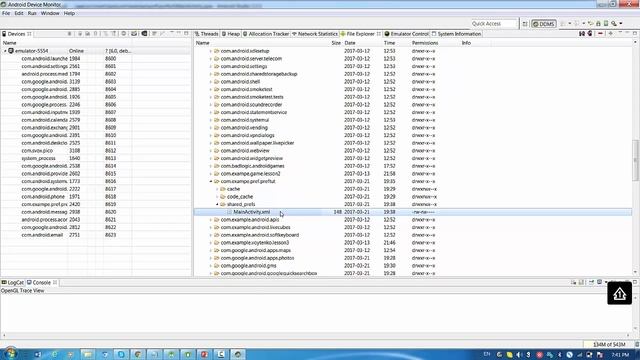Click the Capture system wide trace icon
Screen dimensions: 640x360
pyautogui.click(x=154, y=34)
